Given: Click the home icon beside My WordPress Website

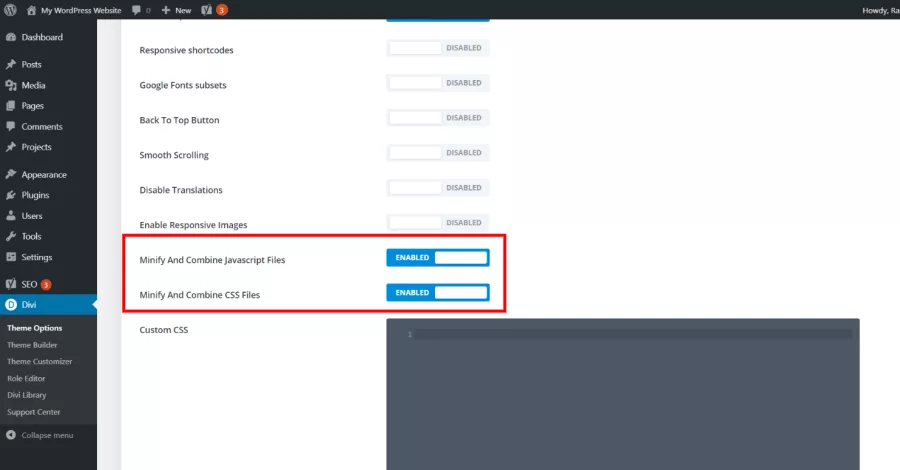Looking at the screenshot, I should [32, 10].
